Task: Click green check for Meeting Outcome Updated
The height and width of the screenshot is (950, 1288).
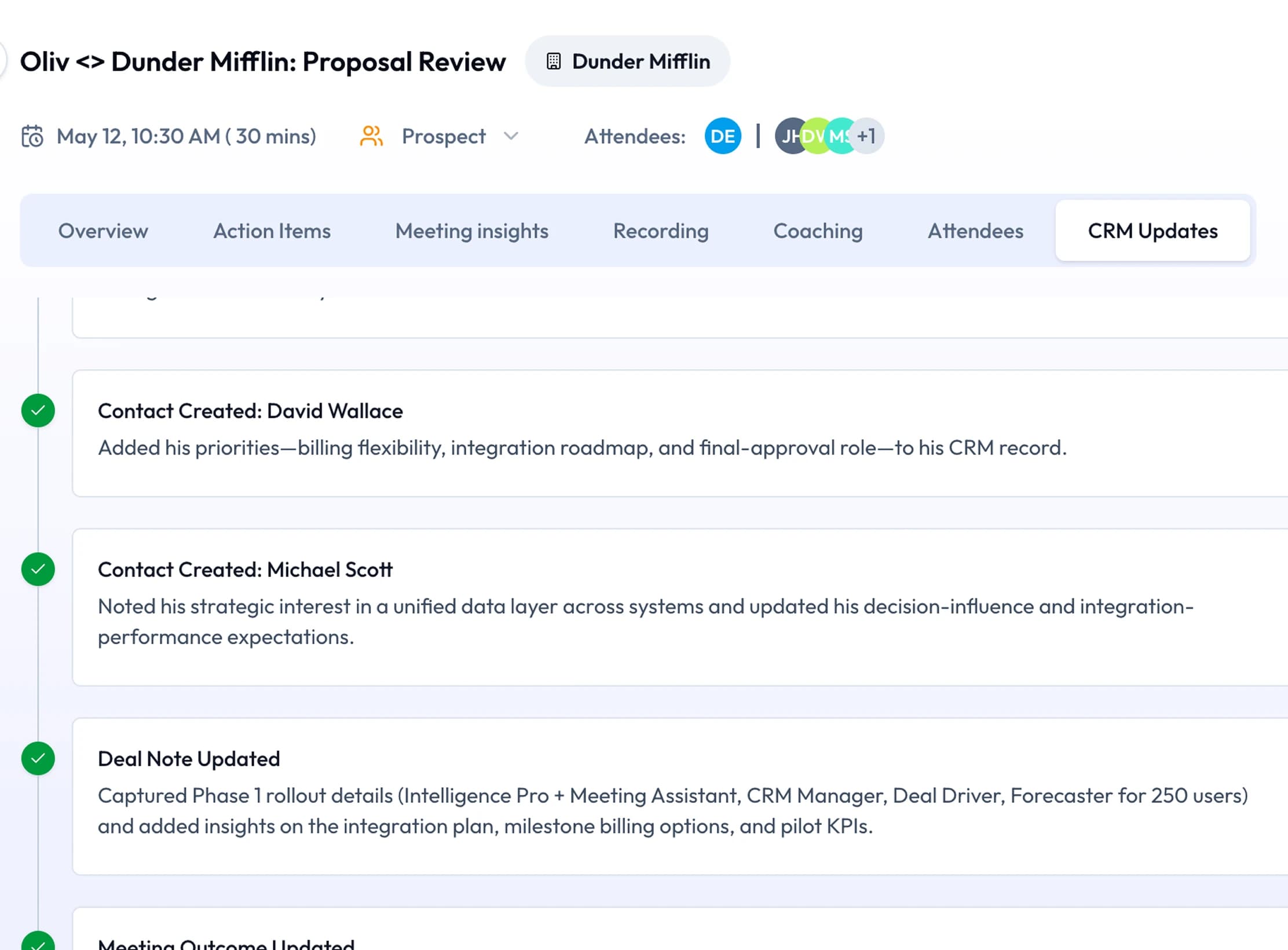Action: pyautogui.click(x=38, y=941)
